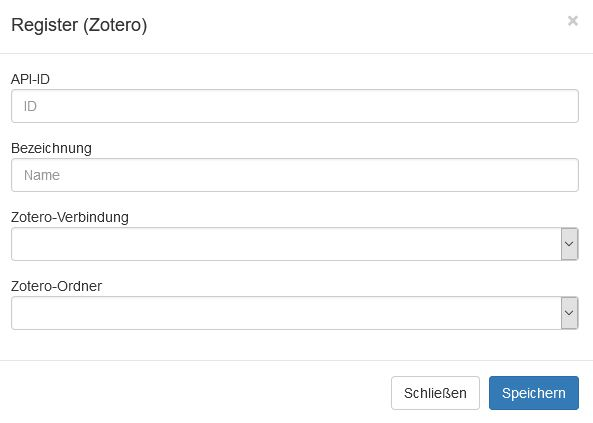Select the empty Zotero-Ordner selection area
Viewport: 593px width, 423px height.
[286, 313]
